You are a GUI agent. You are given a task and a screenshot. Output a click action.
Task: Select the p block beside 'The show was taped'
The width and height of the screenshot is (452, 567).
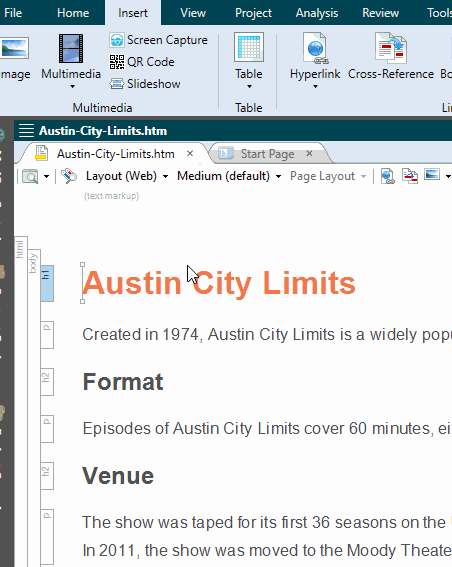pos(47,537)
